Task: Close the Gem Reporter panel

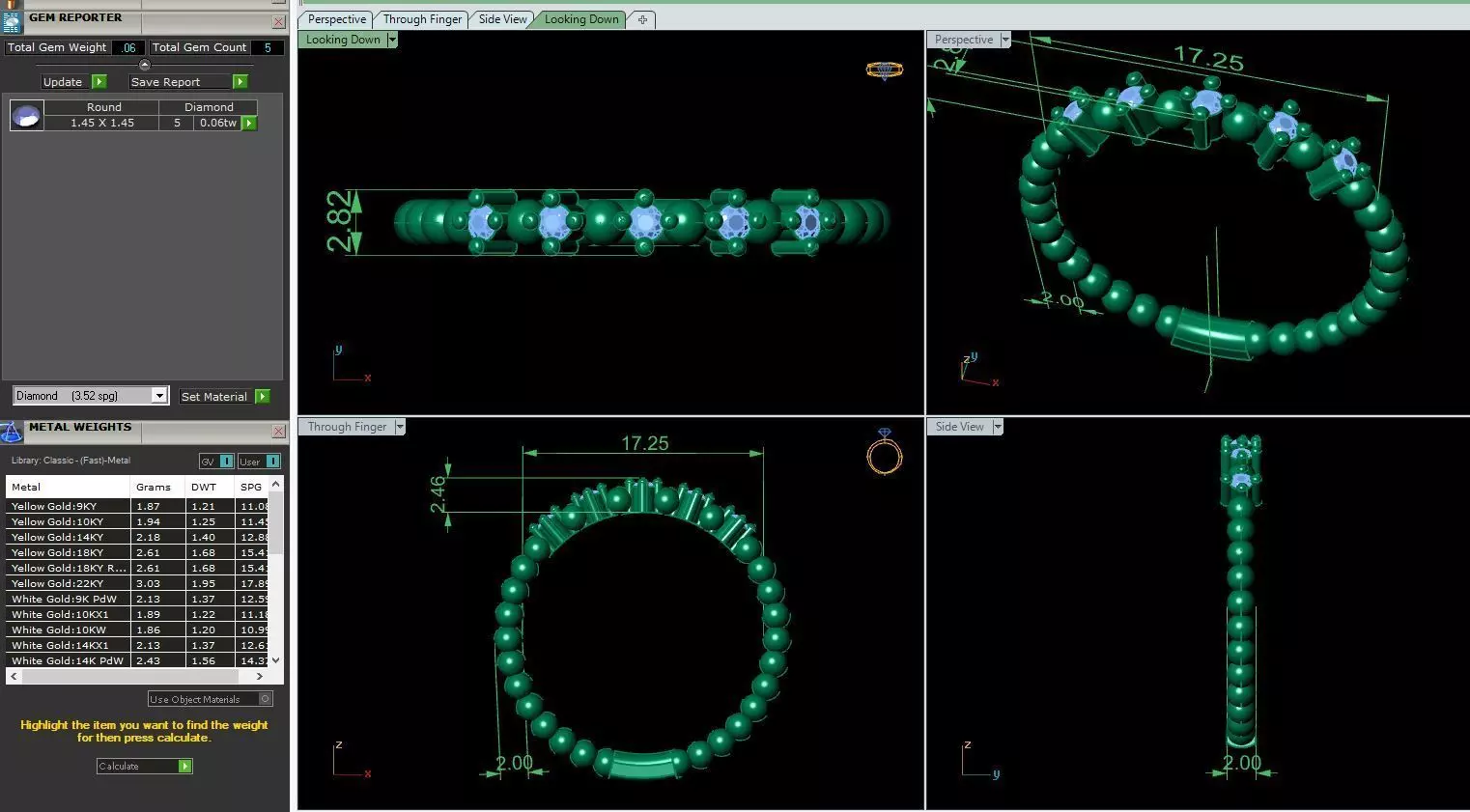Action: coord(278,21)
